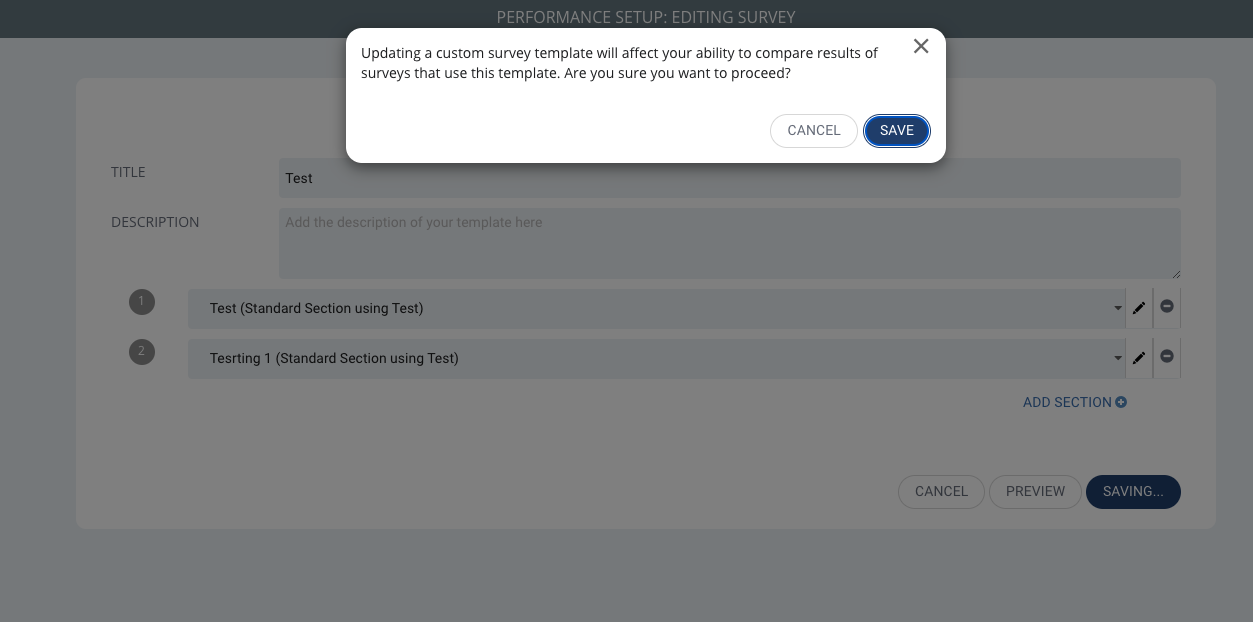This screenshot has height=622, width=1253.
Task: Select the number 2 section badge
Action: [142, 351]
